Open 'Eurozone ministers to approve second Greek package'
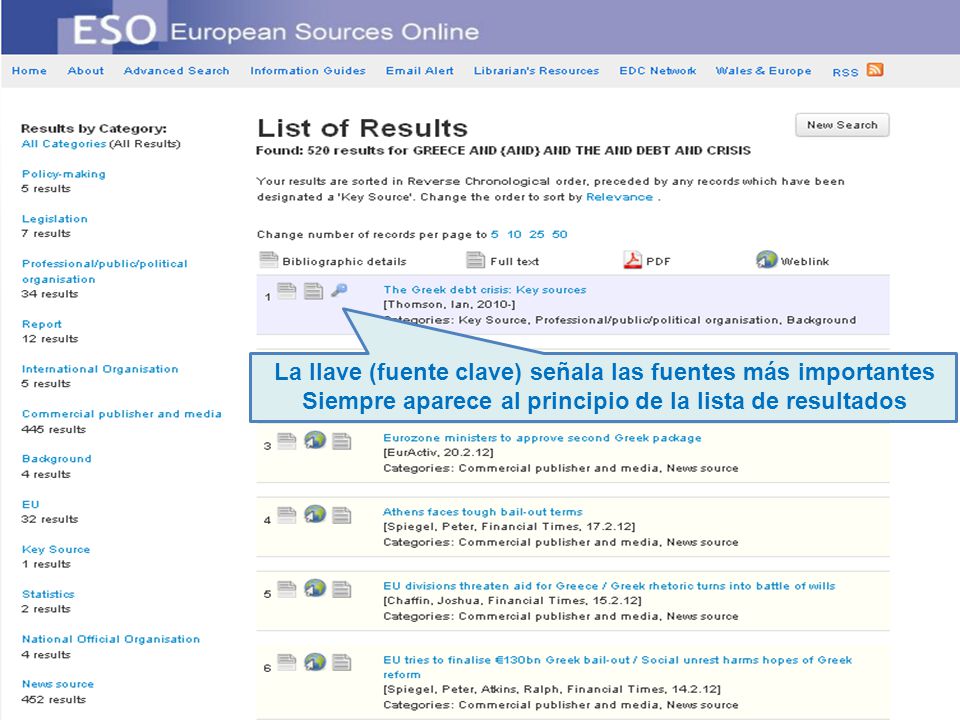960x720 pixels. coord(542,438)
